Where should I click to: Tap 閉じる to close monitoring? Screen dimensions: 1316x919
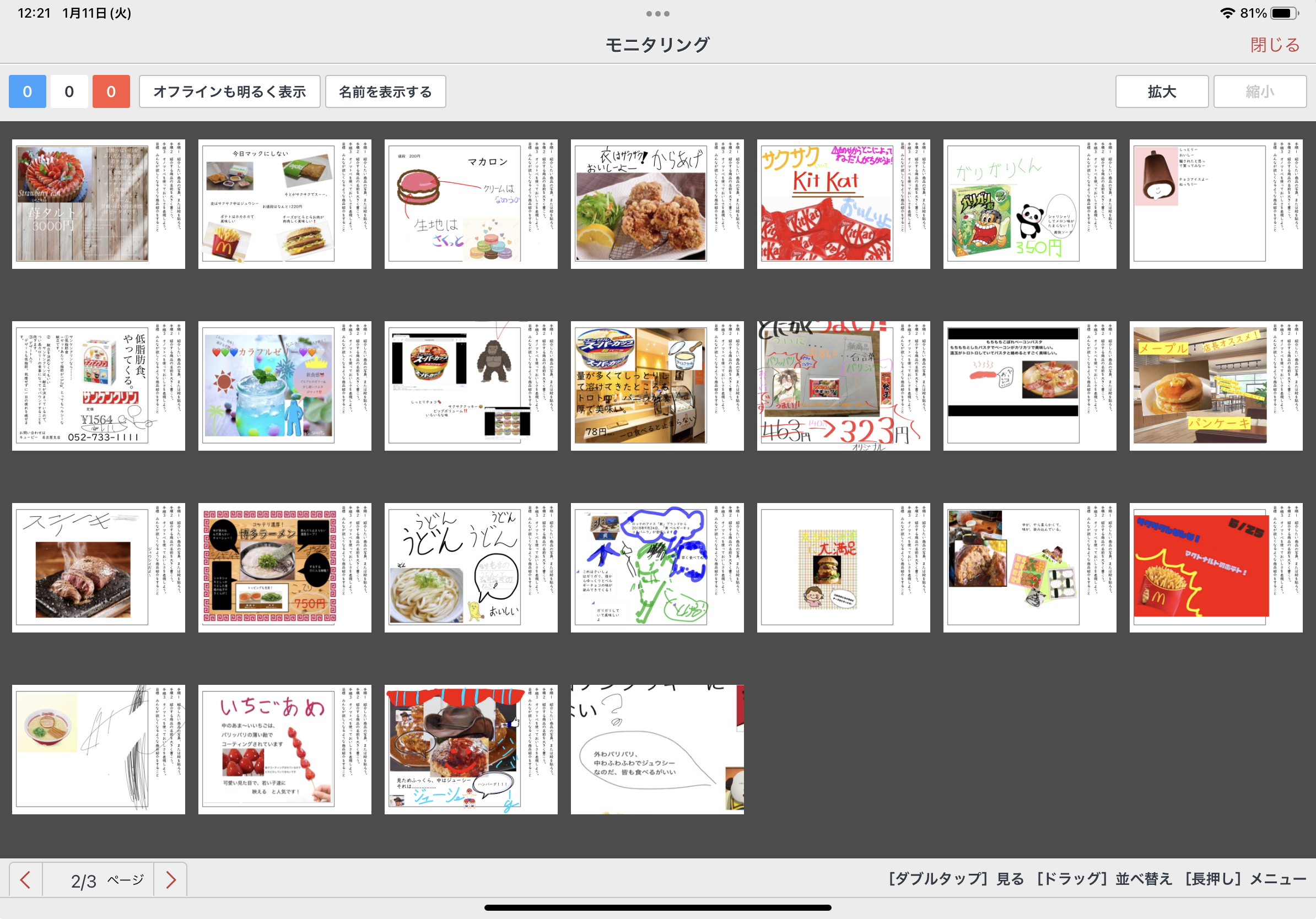(1275, 45)
